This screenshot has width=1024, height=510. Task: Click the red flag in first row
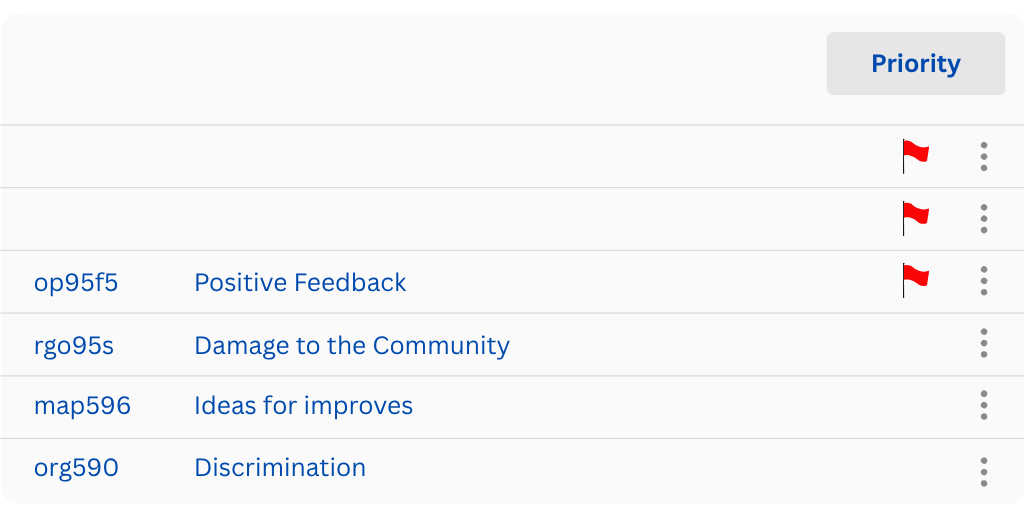click(915, 156)
